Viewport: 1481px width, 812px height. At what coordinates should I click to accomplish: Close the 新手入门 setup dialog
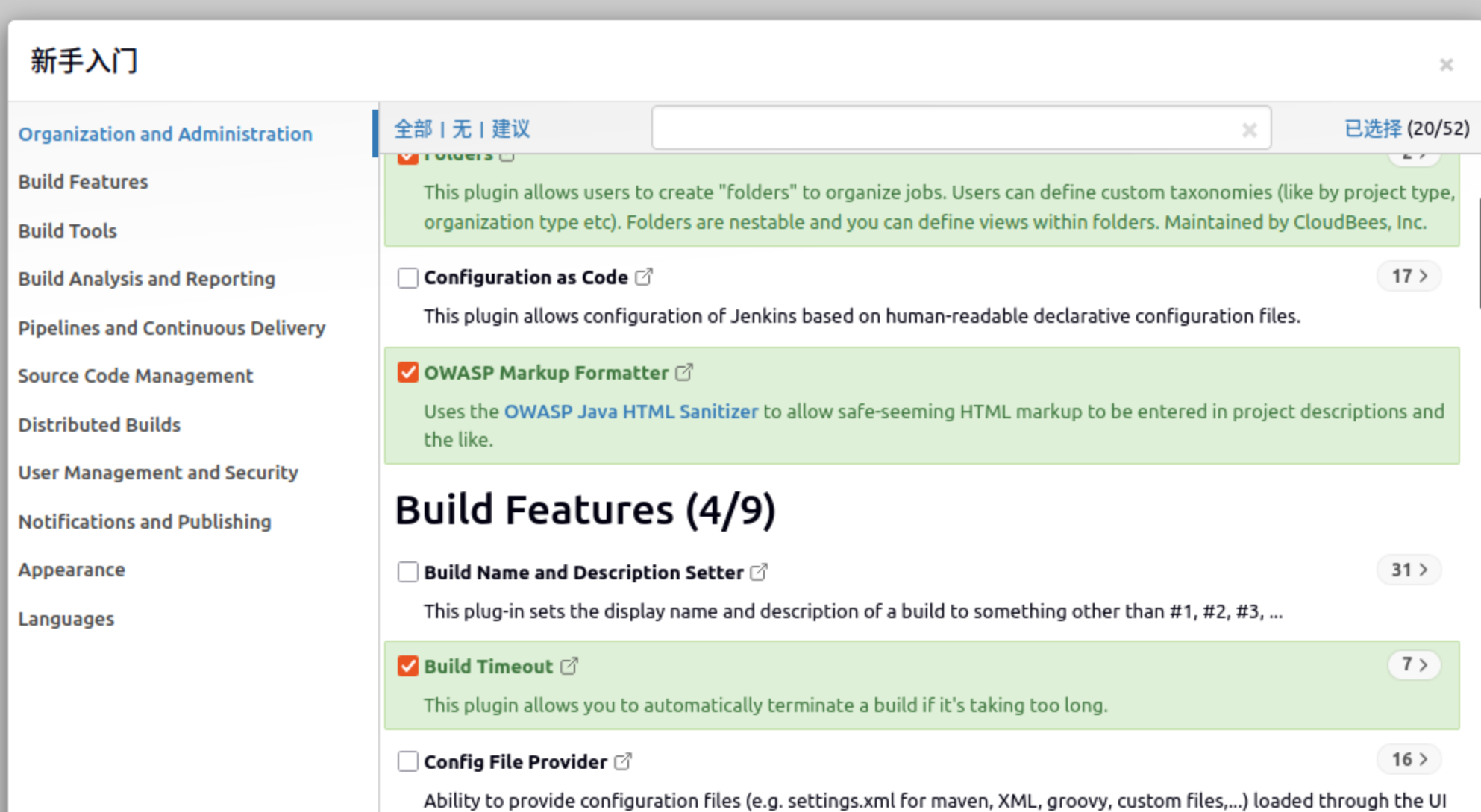pos(1446,65)
